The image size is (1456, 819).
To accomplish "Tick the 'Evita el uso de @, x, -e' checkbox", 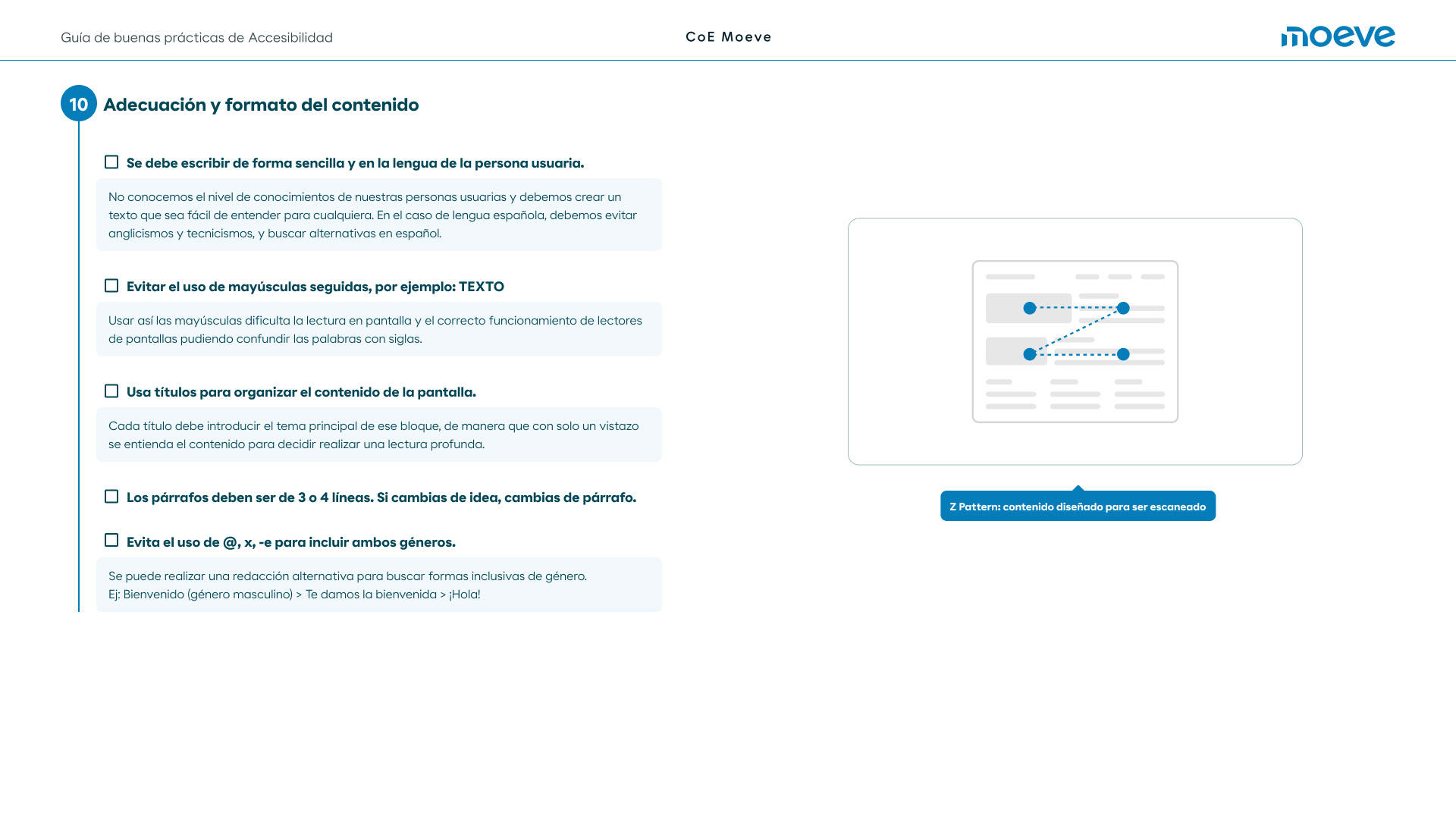I will click(x=111, y=541).
